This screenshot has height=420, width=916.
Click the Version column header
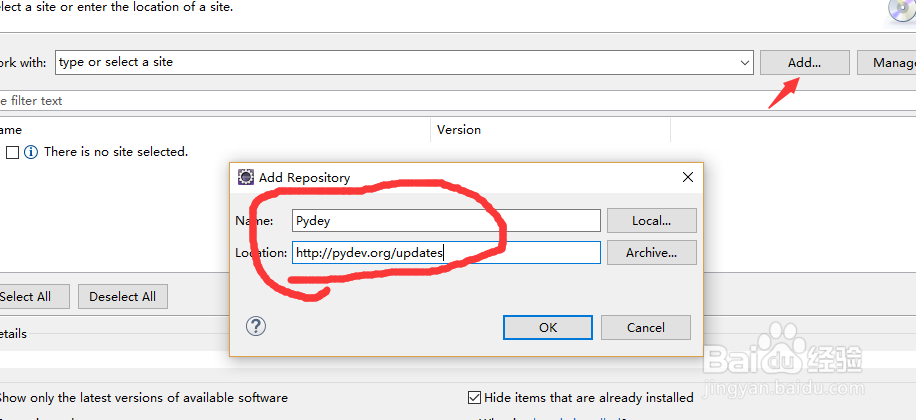(x=459, y=130)
